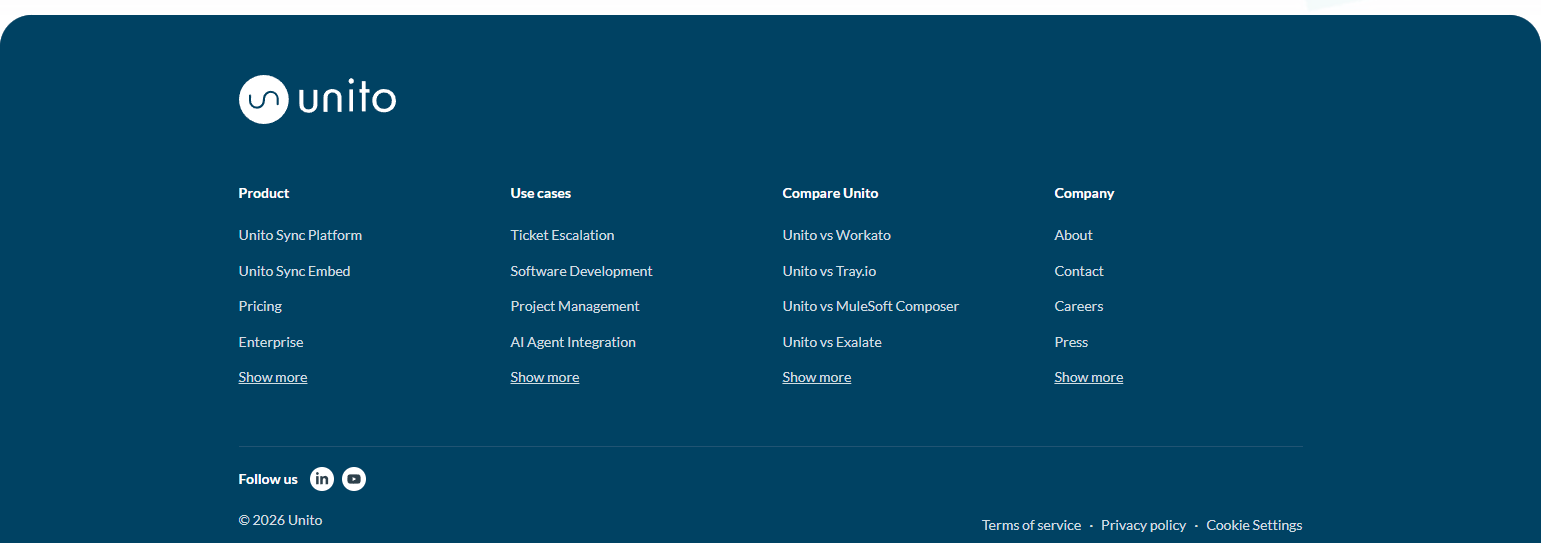Screen dimensions: 1541x543
Task: Go to Unito Sync Embed page
Action: point(294,271)
